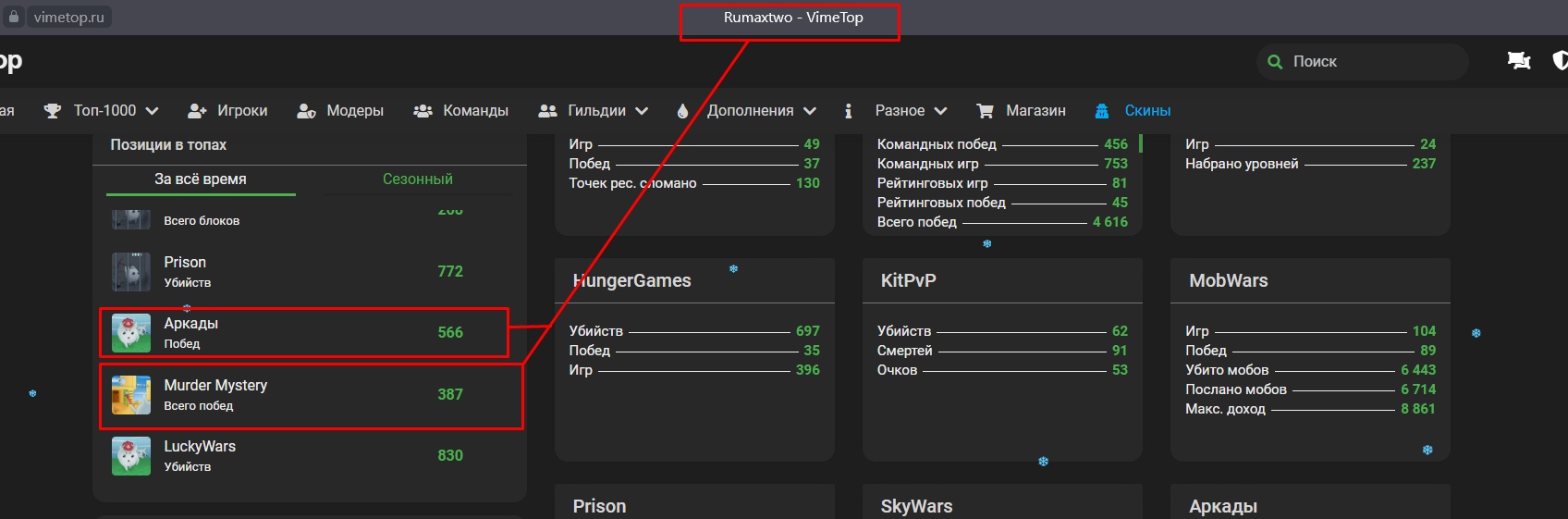This screenshot has width=1568, height=519.
Task: Expand the Топ-1000 dropdown menu
Action: pyautogui.click(x=116, y=111)
